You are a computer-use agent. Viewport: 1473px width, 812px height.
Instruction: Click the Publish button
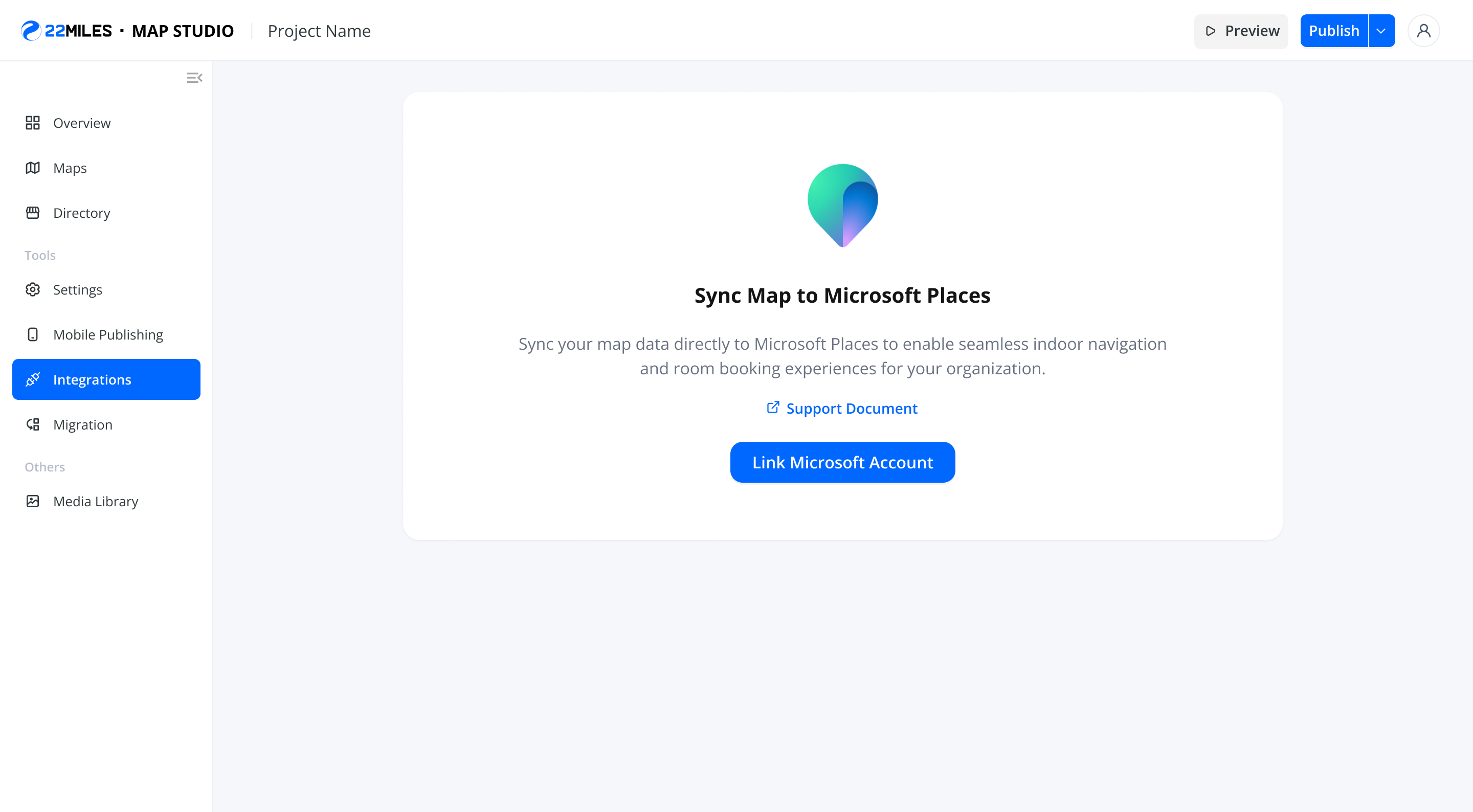pos(1333,31)
